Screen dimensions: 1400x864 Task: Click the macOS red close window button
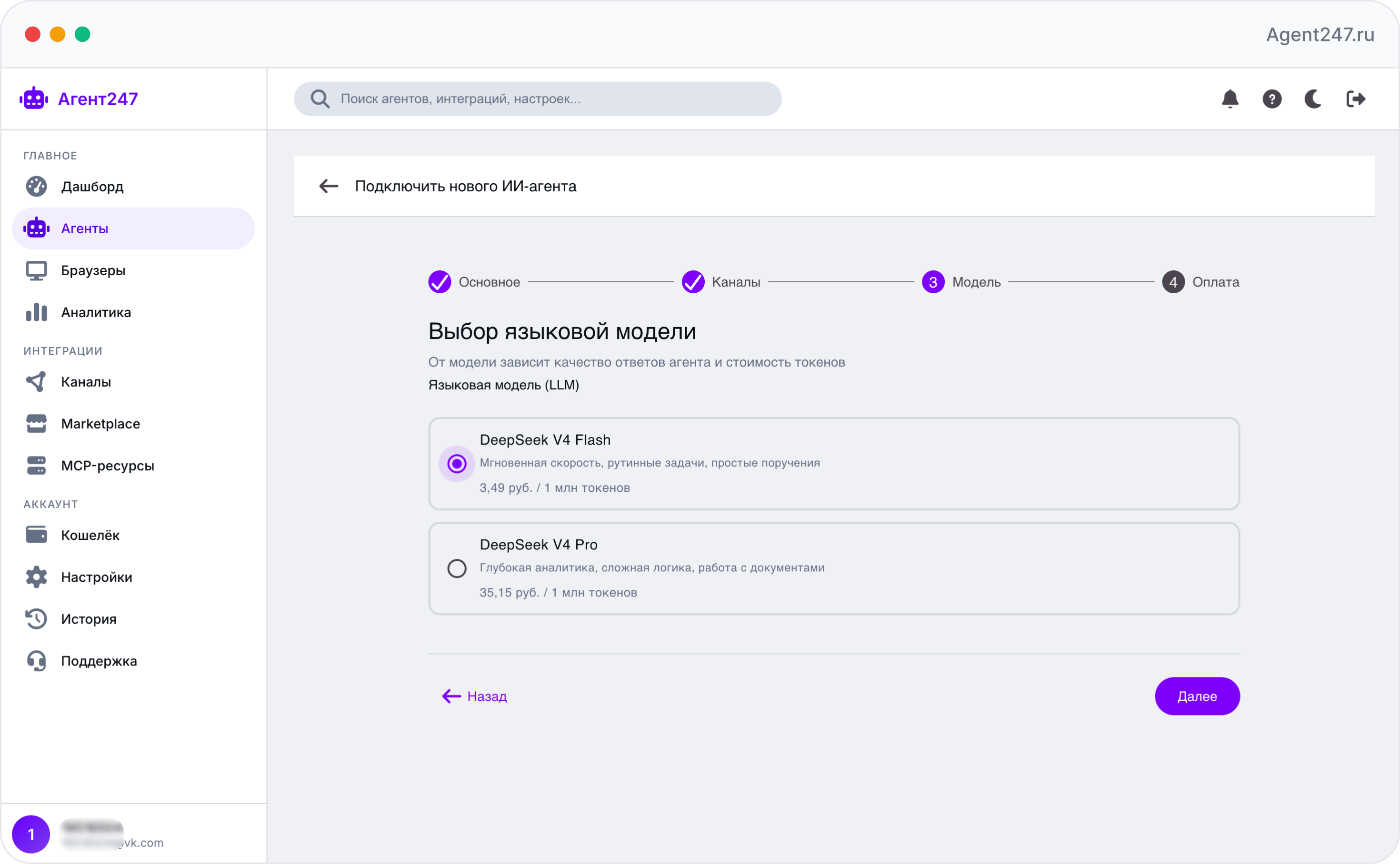coord(32,34)
